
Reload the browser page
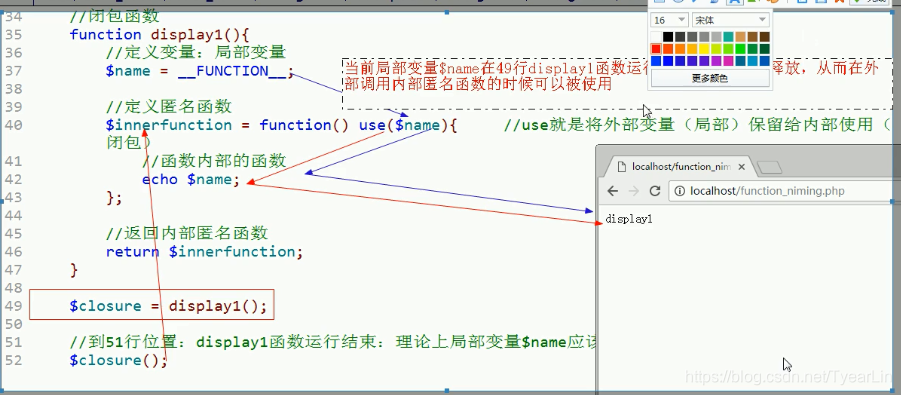point(654,191)
